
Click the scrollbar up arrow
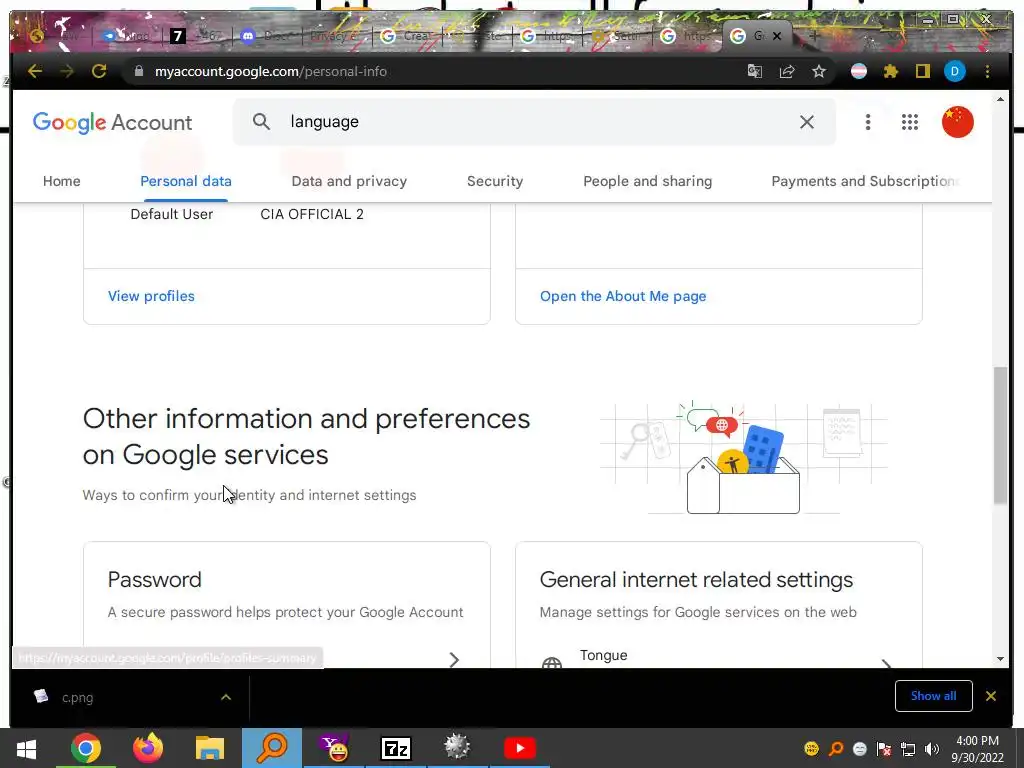pos(1000,99)
